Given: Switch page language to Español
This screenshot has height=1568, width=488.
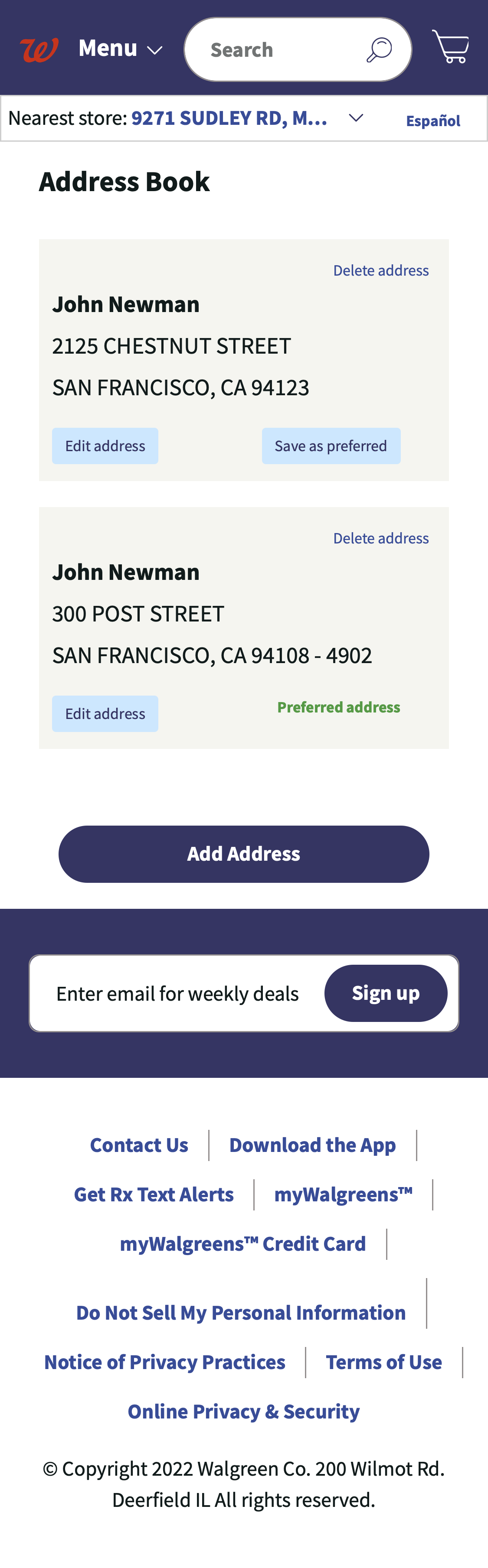Looking at the screenshot, I should pos(432,120).
